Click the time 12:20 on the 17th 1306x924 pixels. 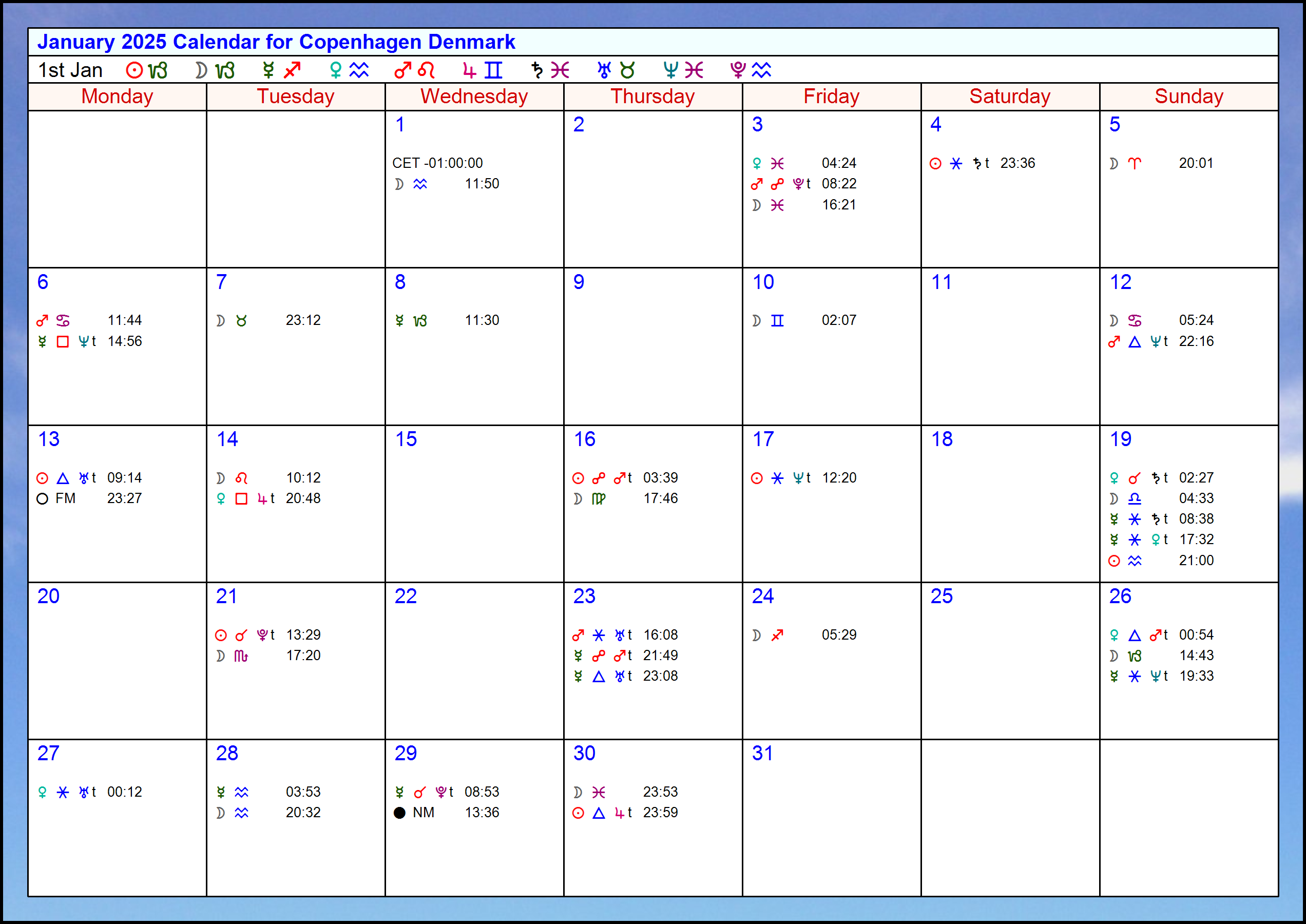tap(839, 478)
